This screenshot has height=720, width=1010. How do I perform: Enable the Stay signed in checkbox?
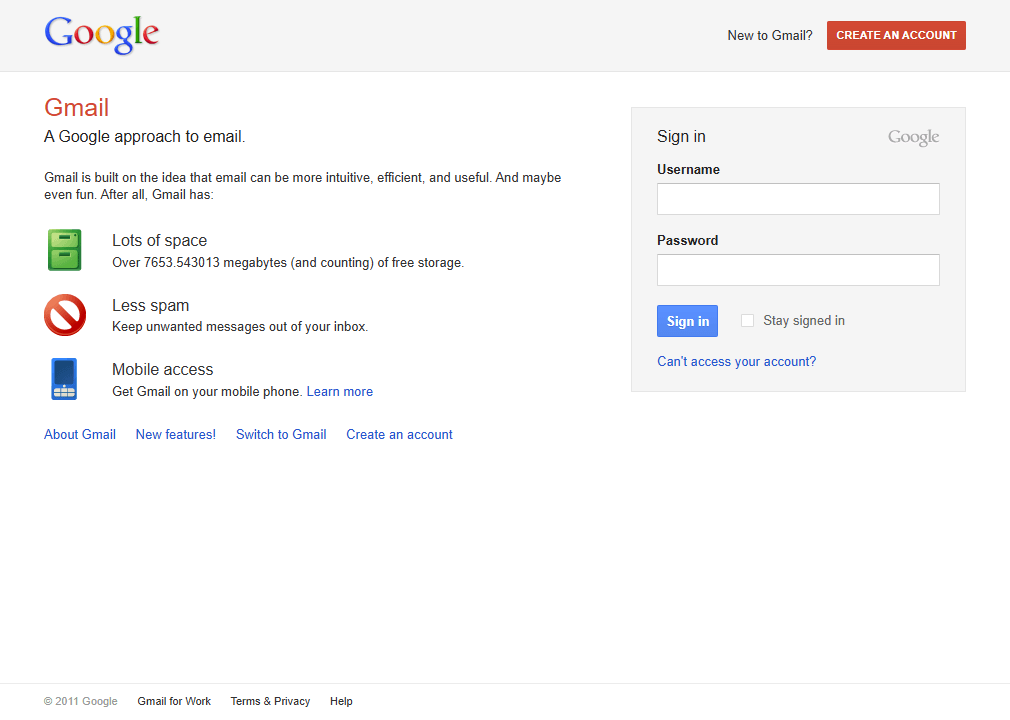pos(747,320)
